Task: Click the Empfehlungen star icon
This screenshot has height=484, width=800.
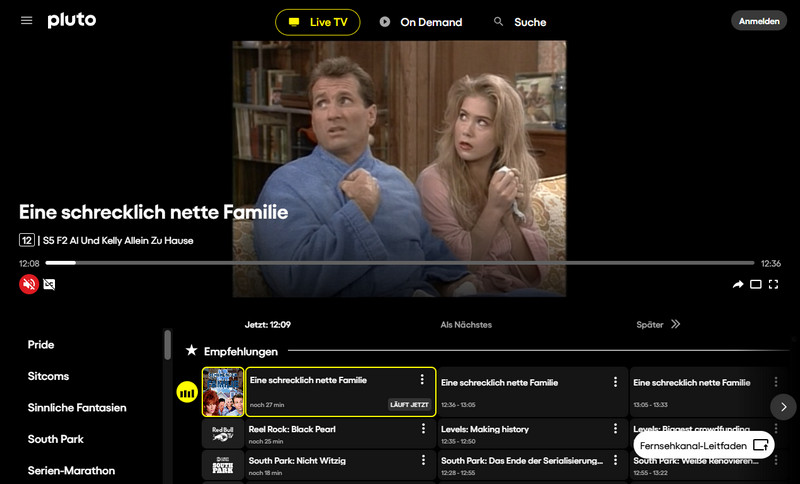Action: (x=191, y=350)
